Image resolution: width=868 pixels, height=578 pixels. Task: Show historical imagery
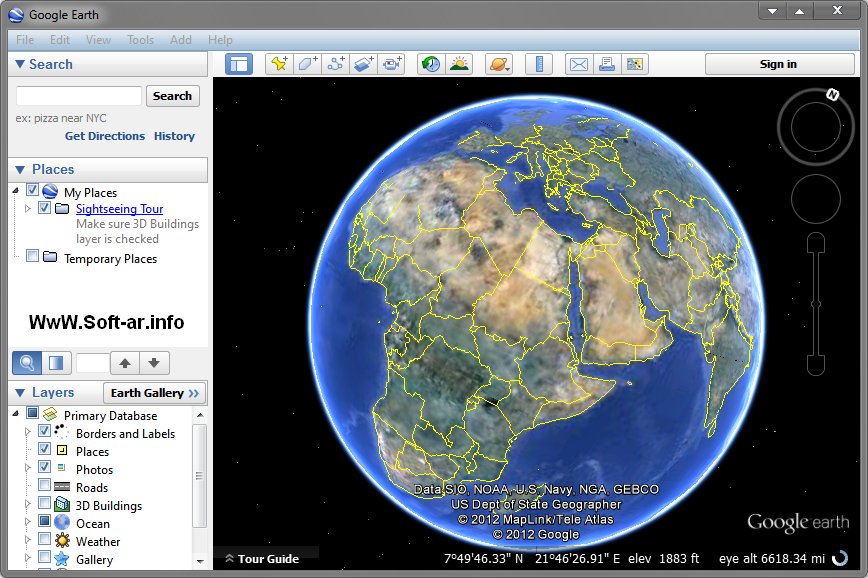pos(431,63)
